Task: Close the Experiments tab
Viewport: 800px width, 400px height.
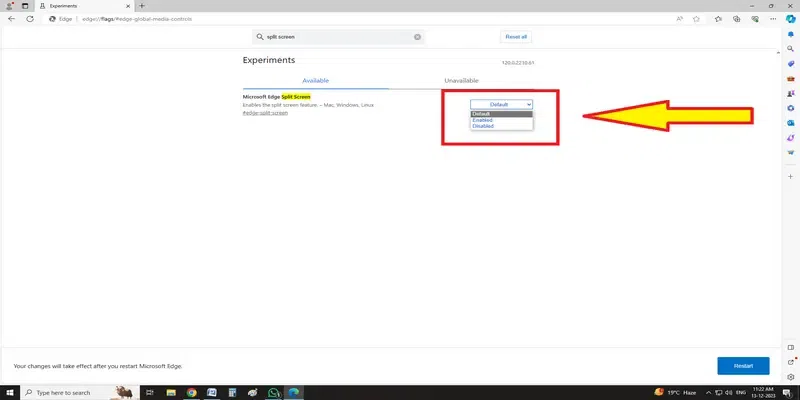Action: (127, 6)
